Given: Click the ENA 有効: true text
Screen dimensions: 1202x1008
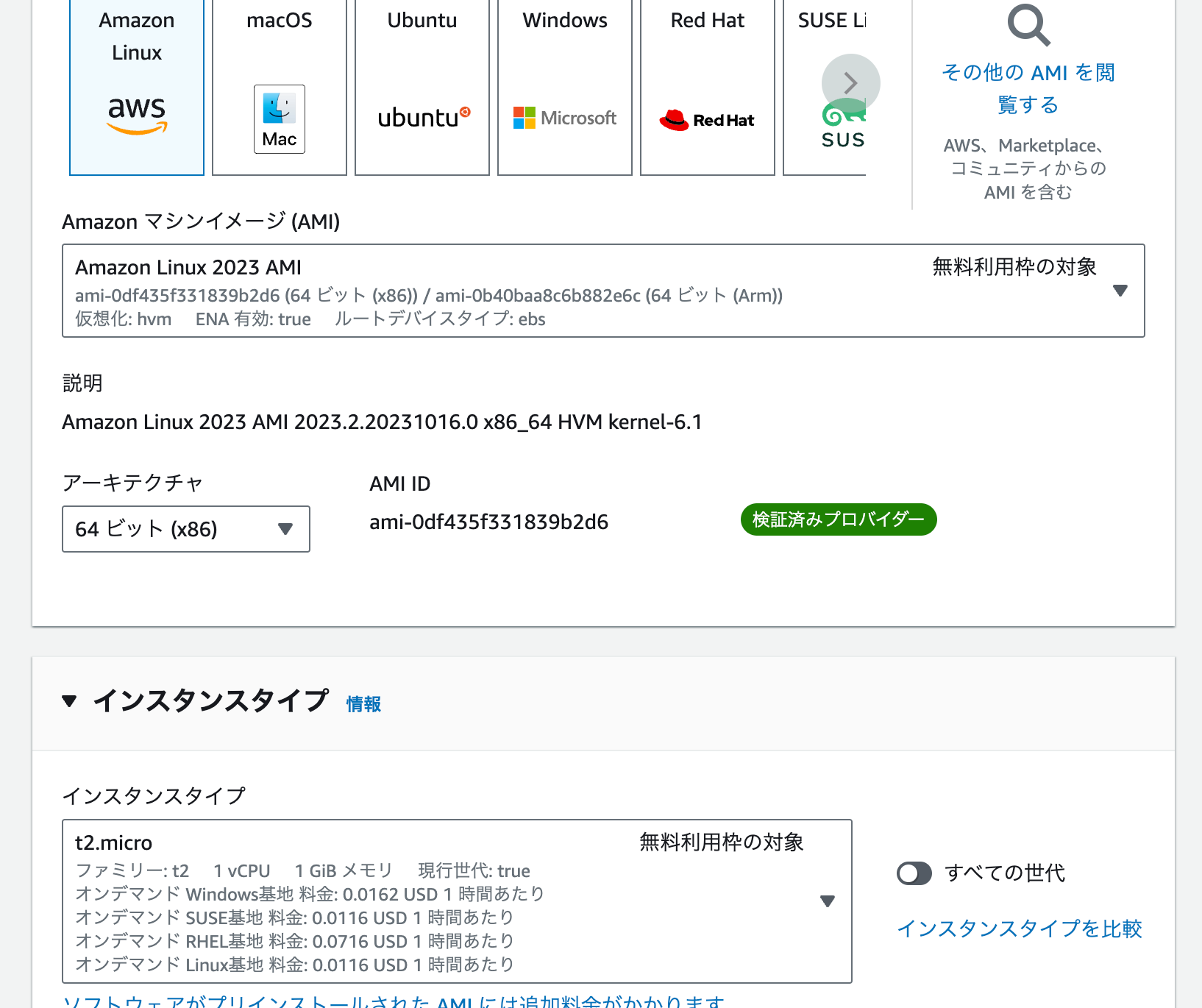Looking at the screenshot, I should coord(253,319).
